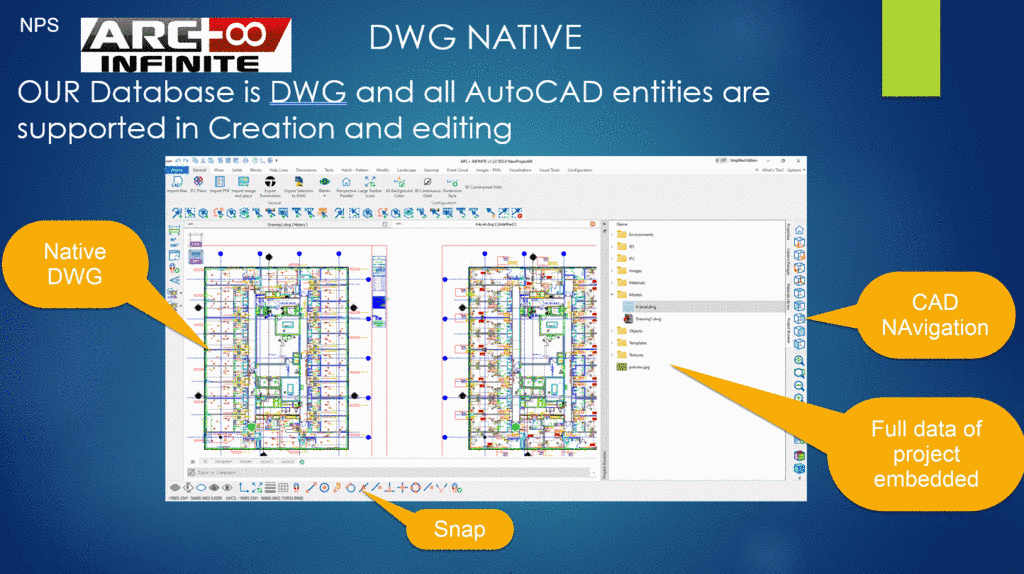1024x574 pixels.
Task: Add new layout with plus button
Action: coord(302,462)
